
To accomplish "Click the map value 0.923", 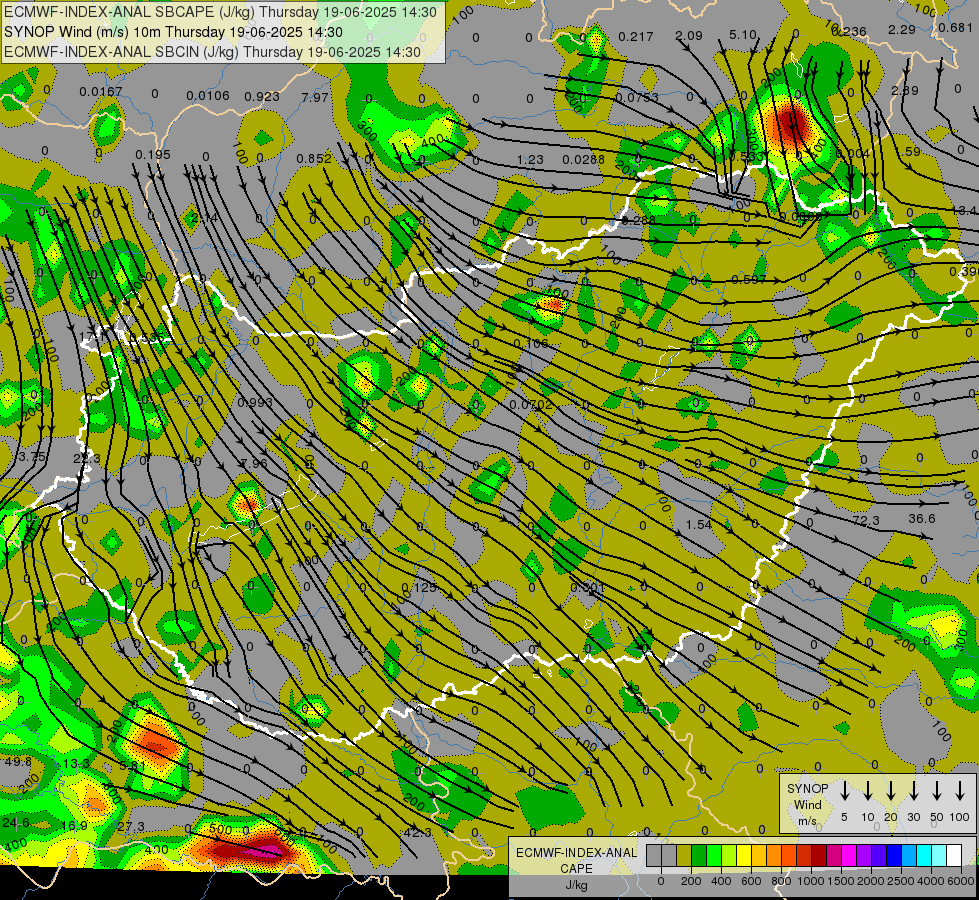I will 262,97.
